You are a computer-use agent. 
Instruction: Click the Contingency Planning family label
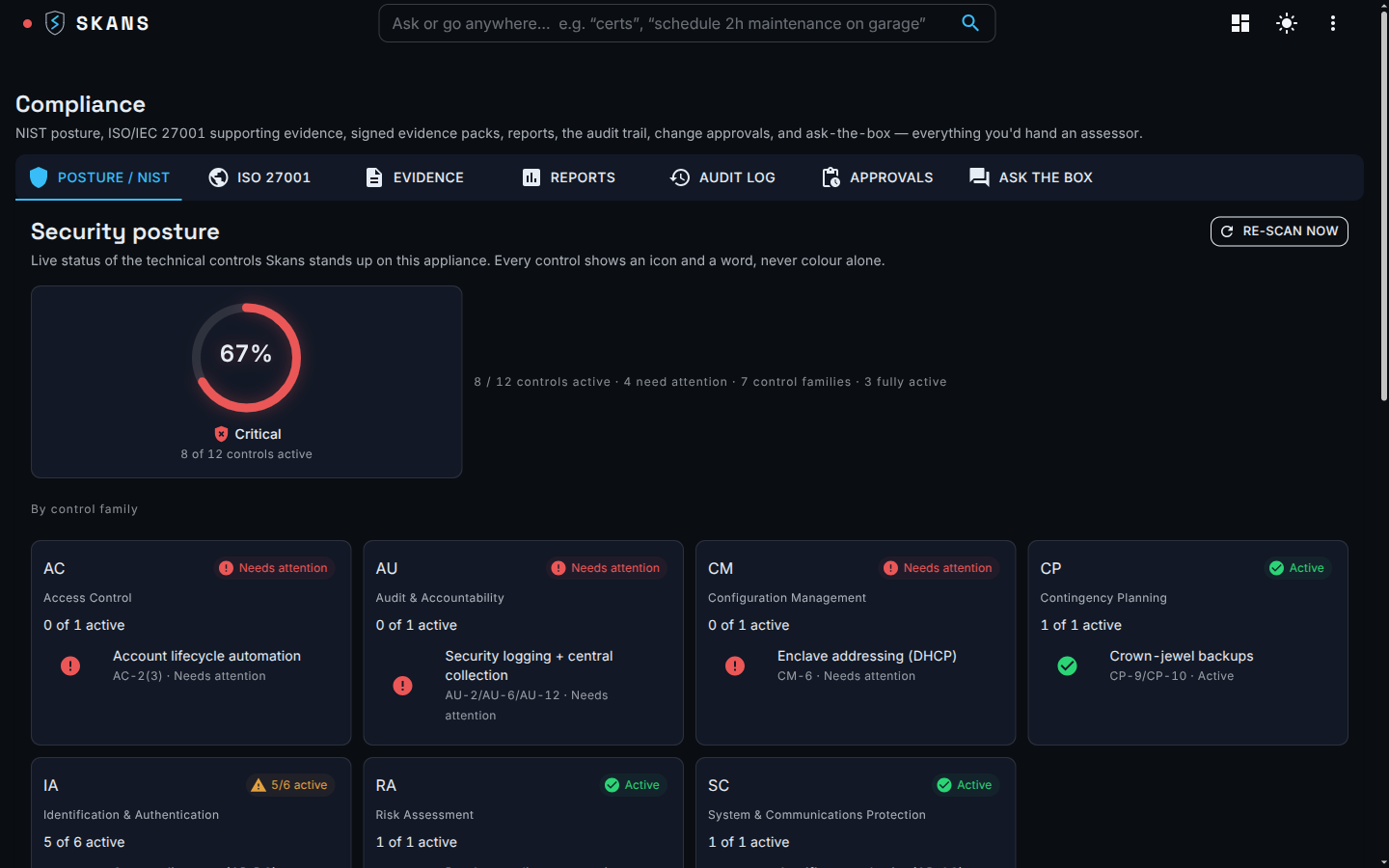click(x=1103, y=598)
